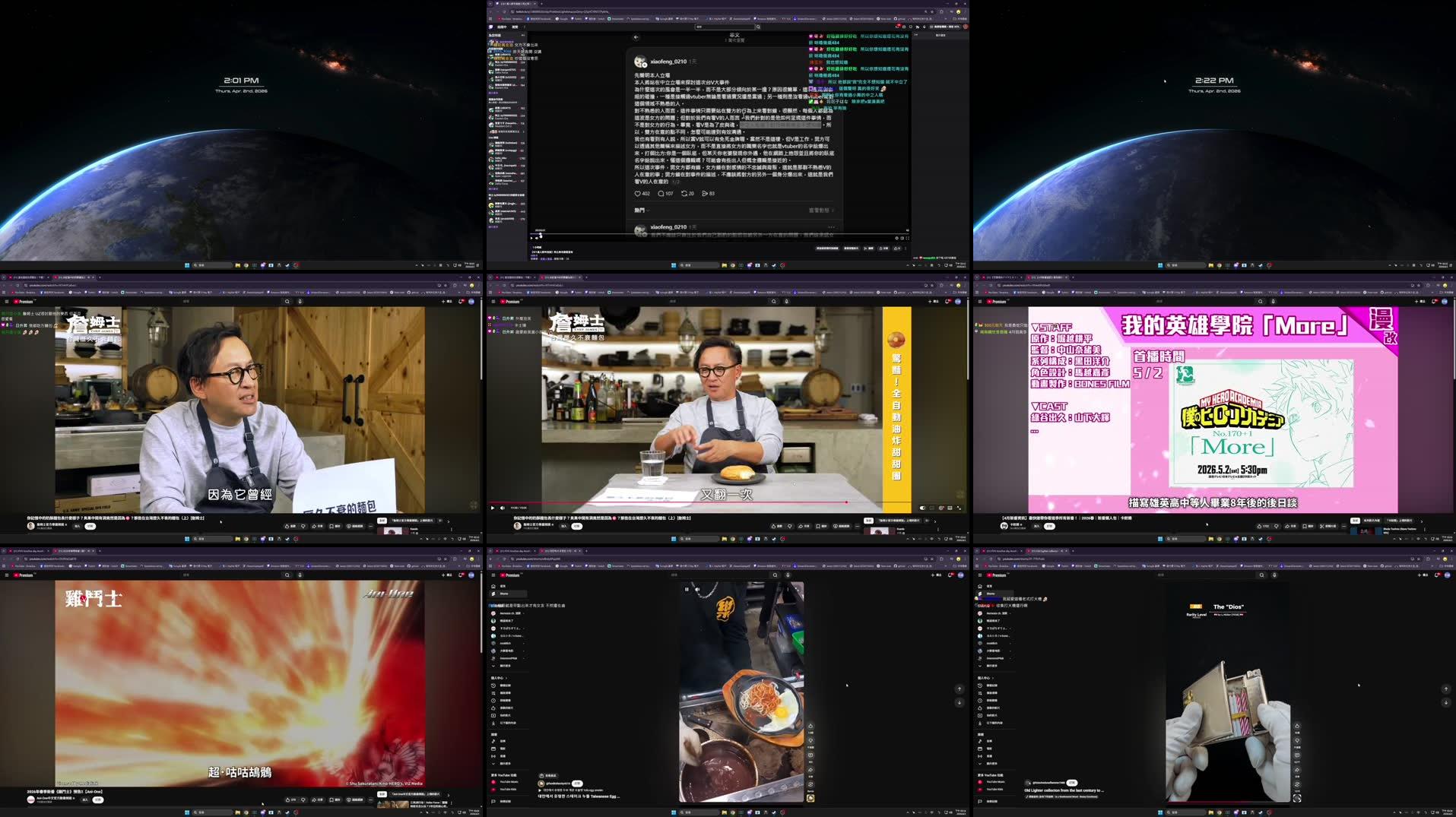Viewport: 1456px width, 817px height.
Task: Click the repost icon on the tweet
Action: 684,193
